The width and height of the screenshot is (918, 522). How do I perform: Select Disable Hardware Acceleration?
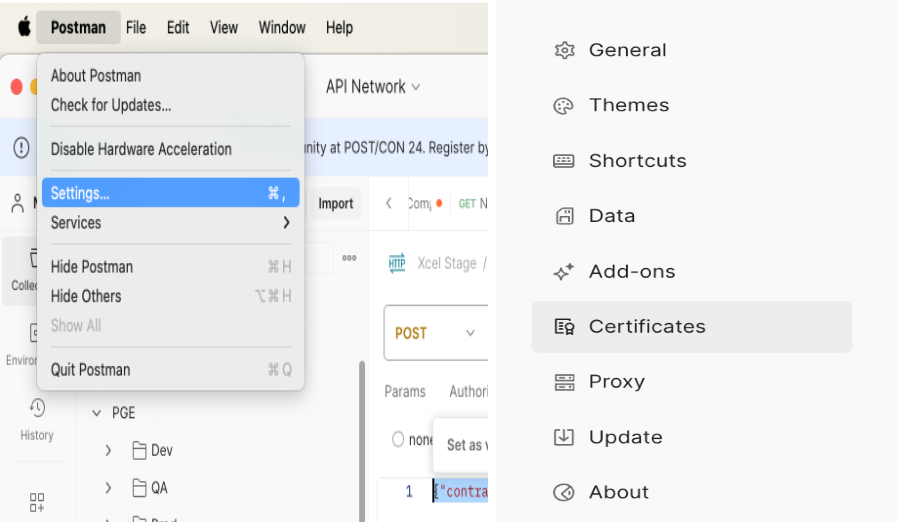(x=170, y=149)
